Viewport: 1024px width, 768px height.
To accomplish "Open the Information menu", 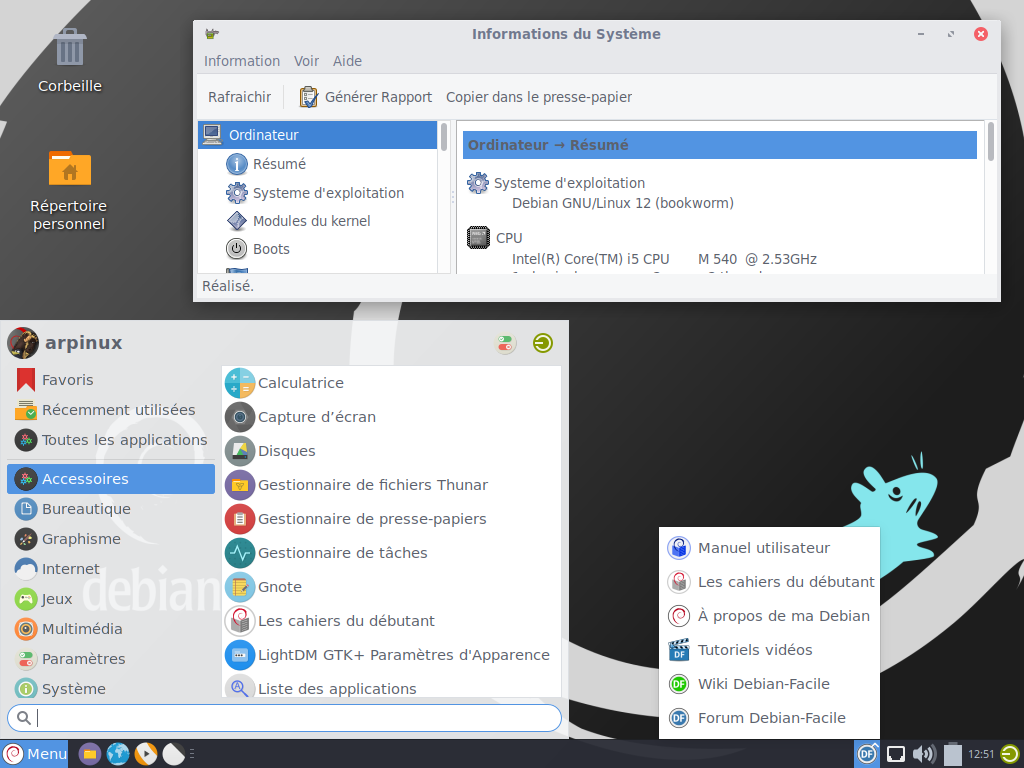I will pyautogui.click(x=242, y=61).
